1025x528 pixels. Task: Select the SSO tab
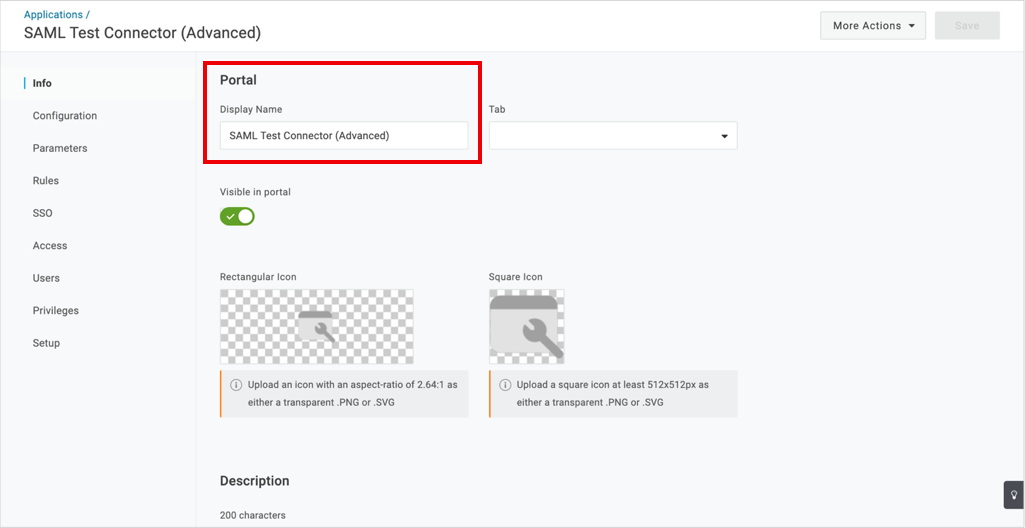(42, 213)
